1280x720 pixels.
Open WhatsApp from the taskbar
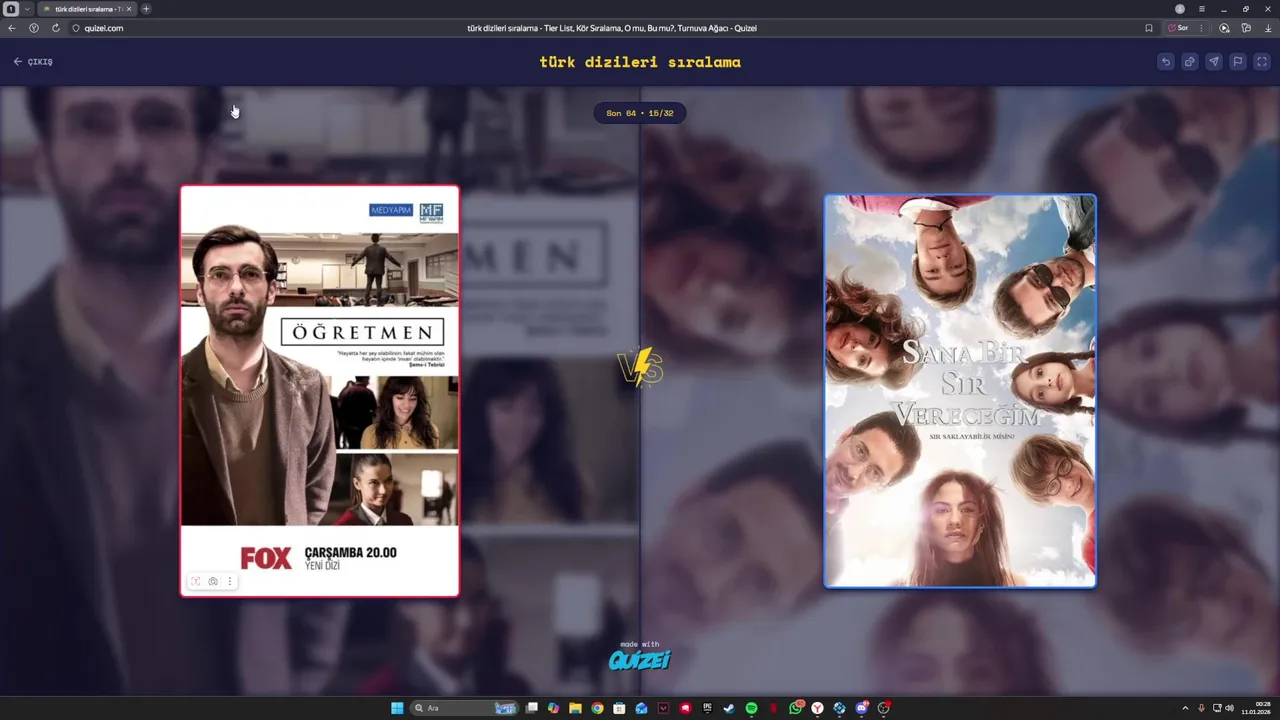pos(796,708)
